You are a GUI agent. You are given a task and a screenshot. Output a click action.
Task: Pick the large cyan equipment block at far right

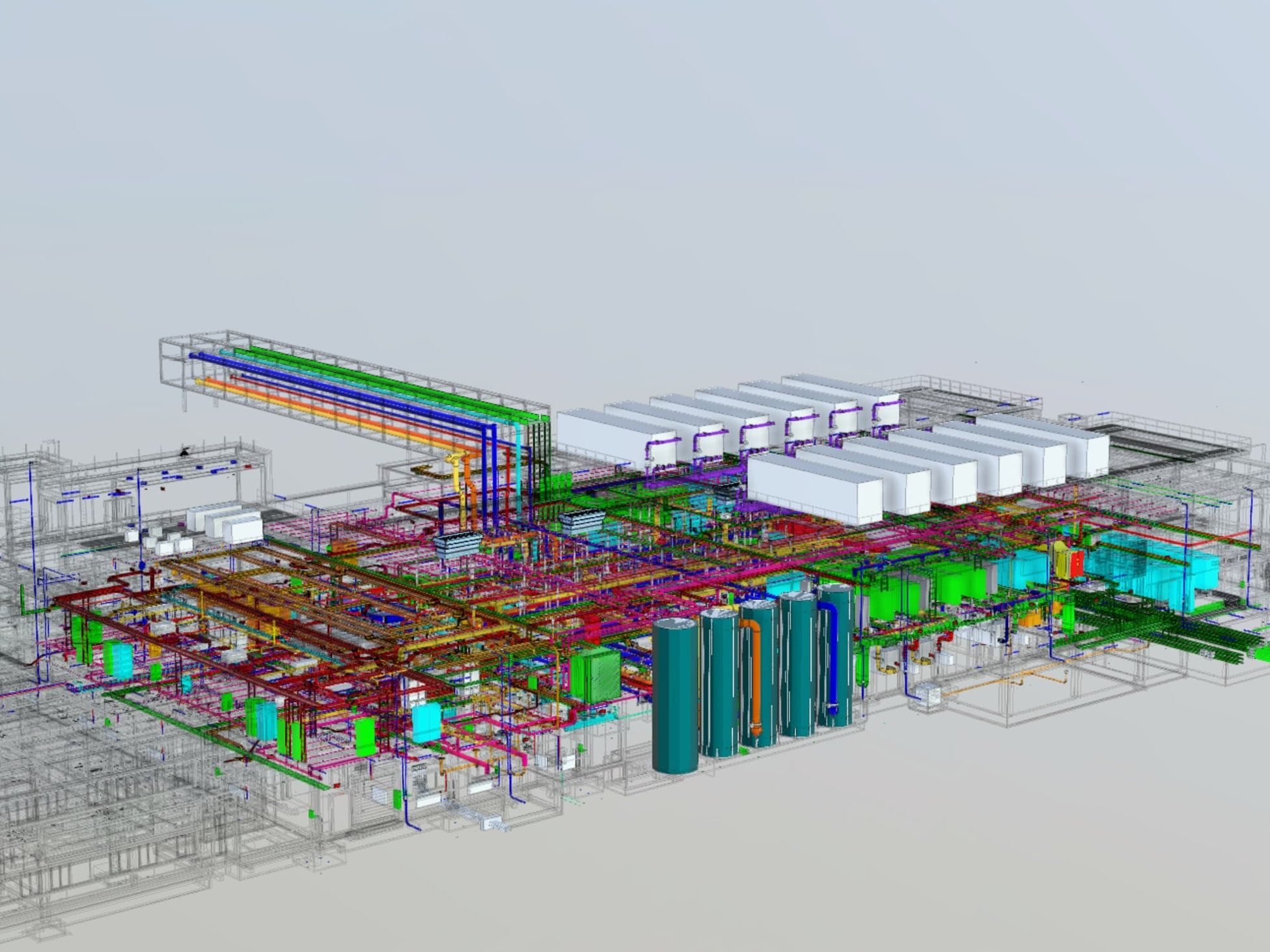[x=1152, y=571]
